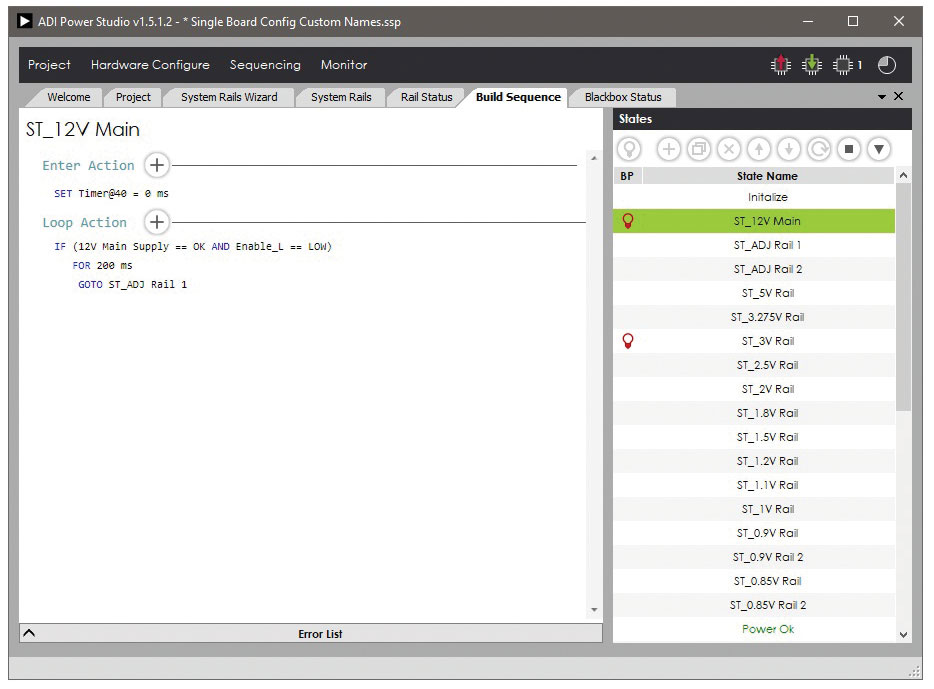Viewport: 934px width, 689px height.
Task: Click the square stop icon in States toolbar
Action: 849,149
